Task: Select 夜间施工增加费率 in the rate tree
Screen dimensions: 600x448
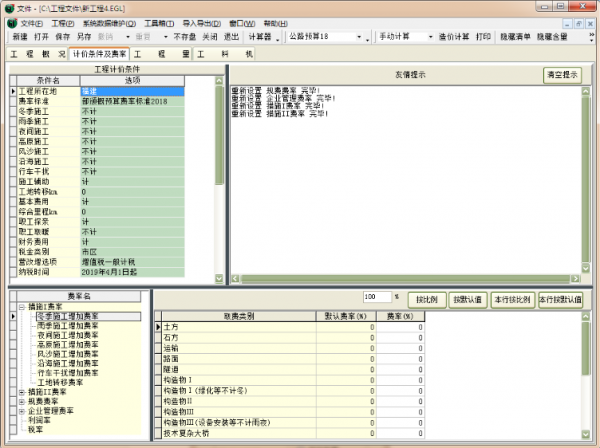Action: pos(68,336)
